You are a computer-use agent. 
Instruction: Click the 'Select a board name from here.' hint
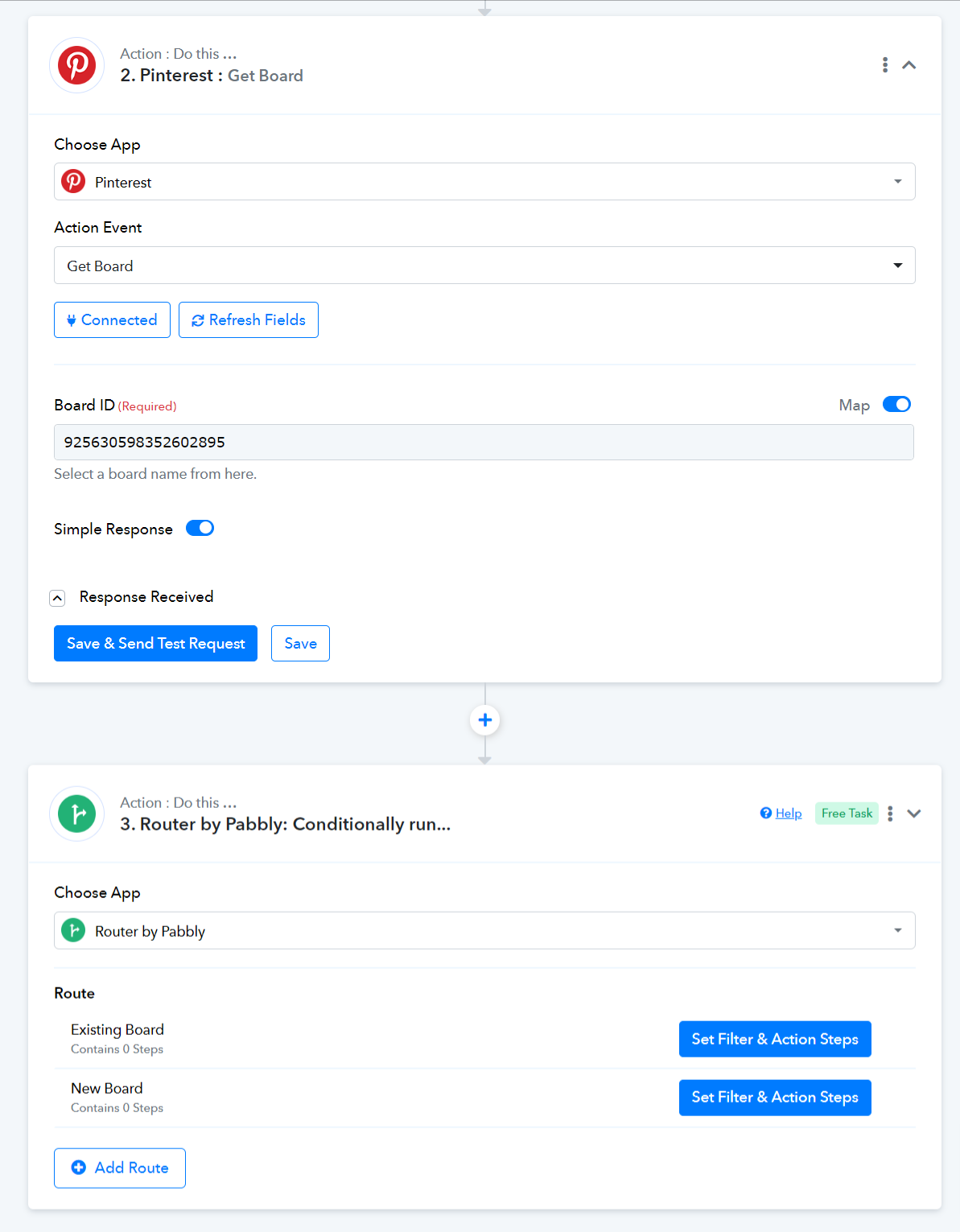(x=155, y=475)
